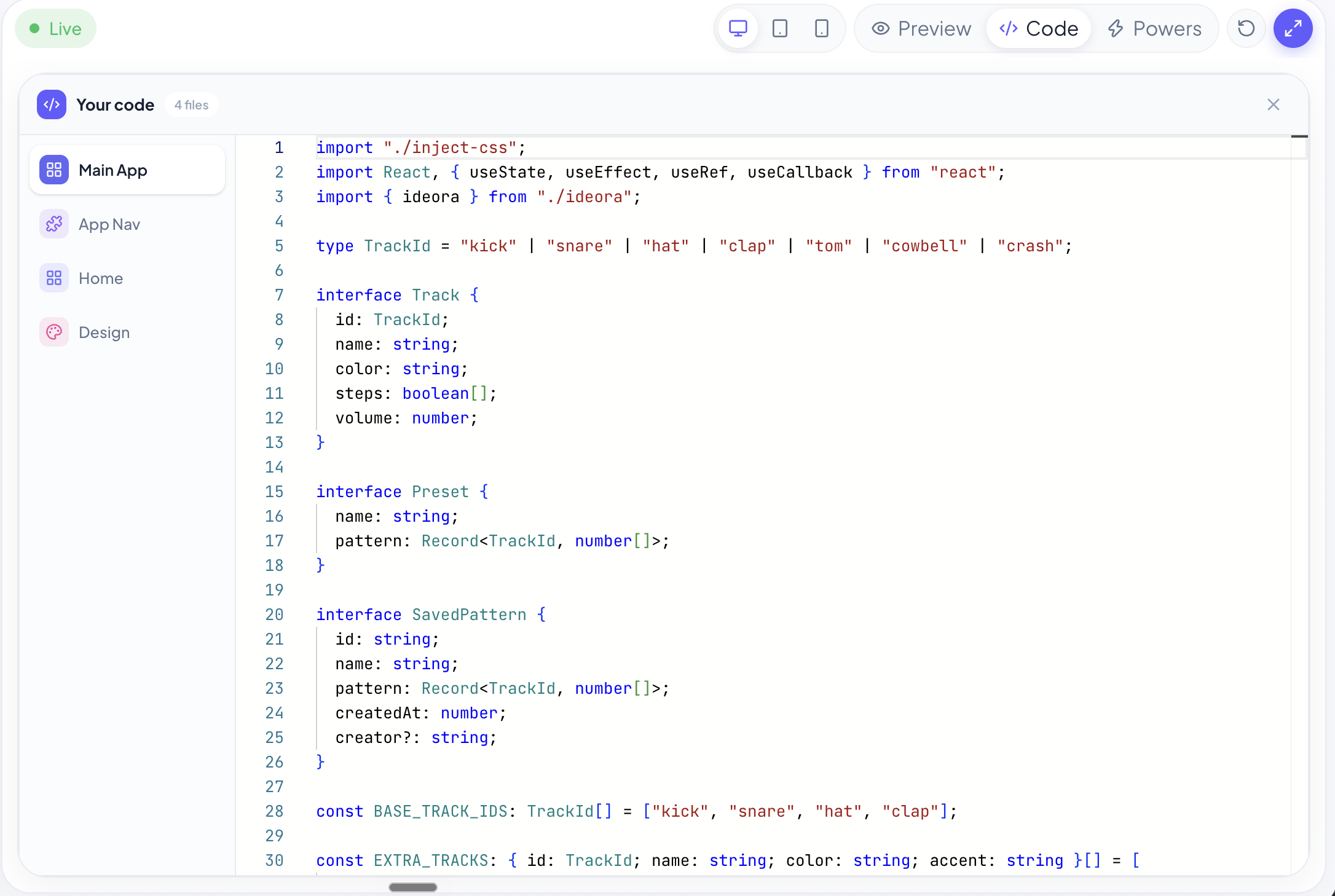Click the creator?: string line
1335x896 pixels.
pyautogui.click(x=416, y=738)
